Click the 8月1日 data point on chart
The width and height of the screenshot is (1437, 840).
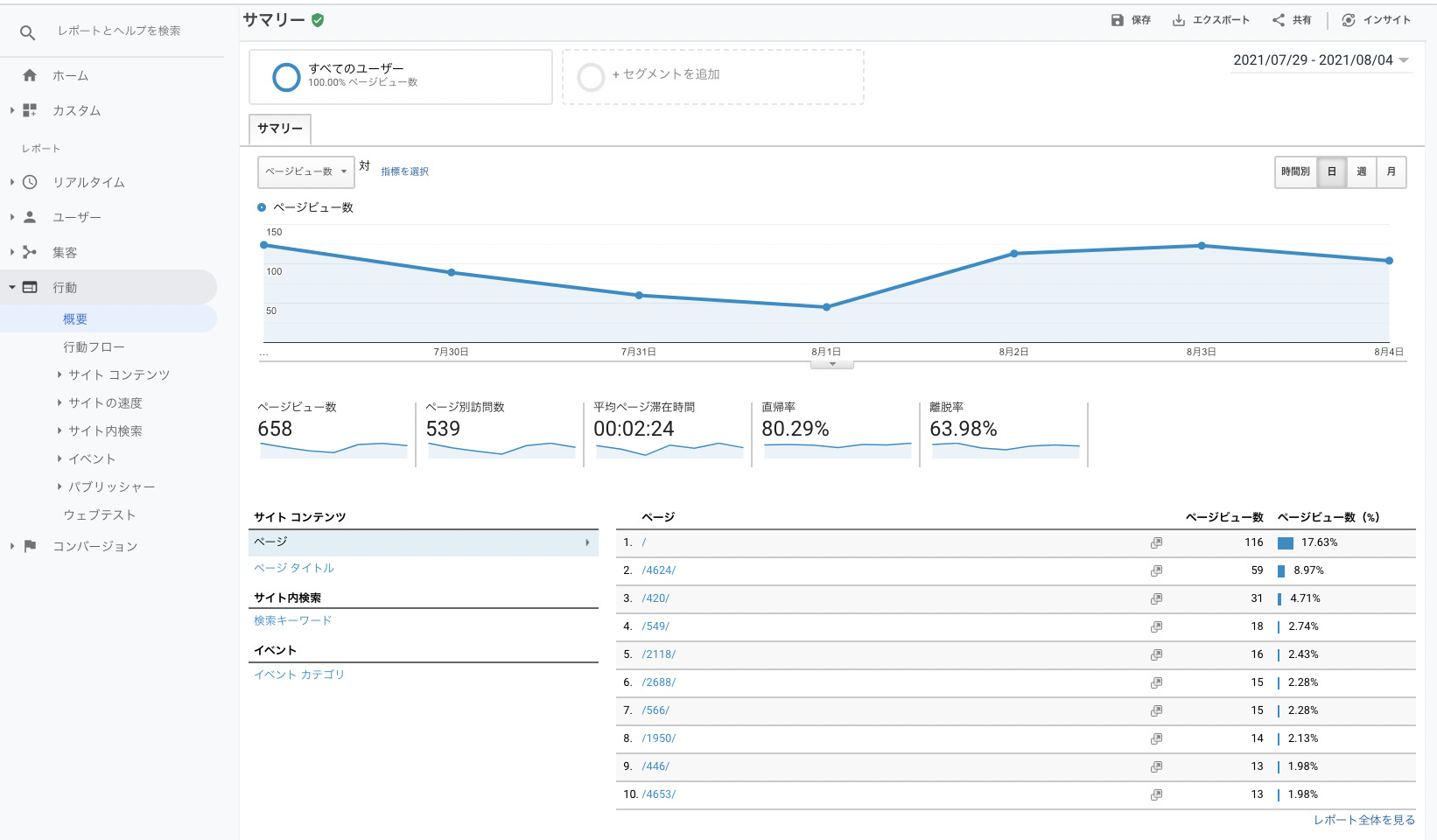(826, 307)
